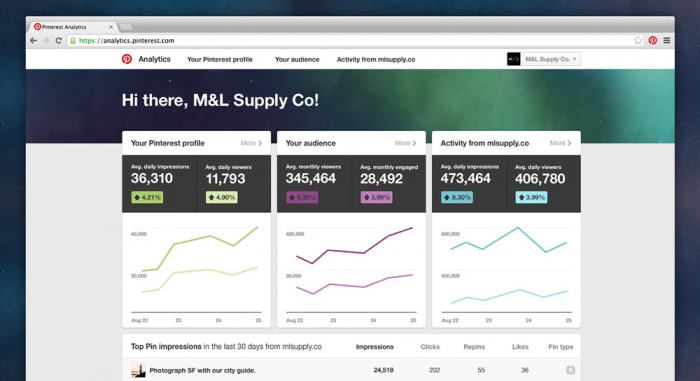Reload the page with refresh icon
The width and height of the screenshot is (700, 381).
58,41
